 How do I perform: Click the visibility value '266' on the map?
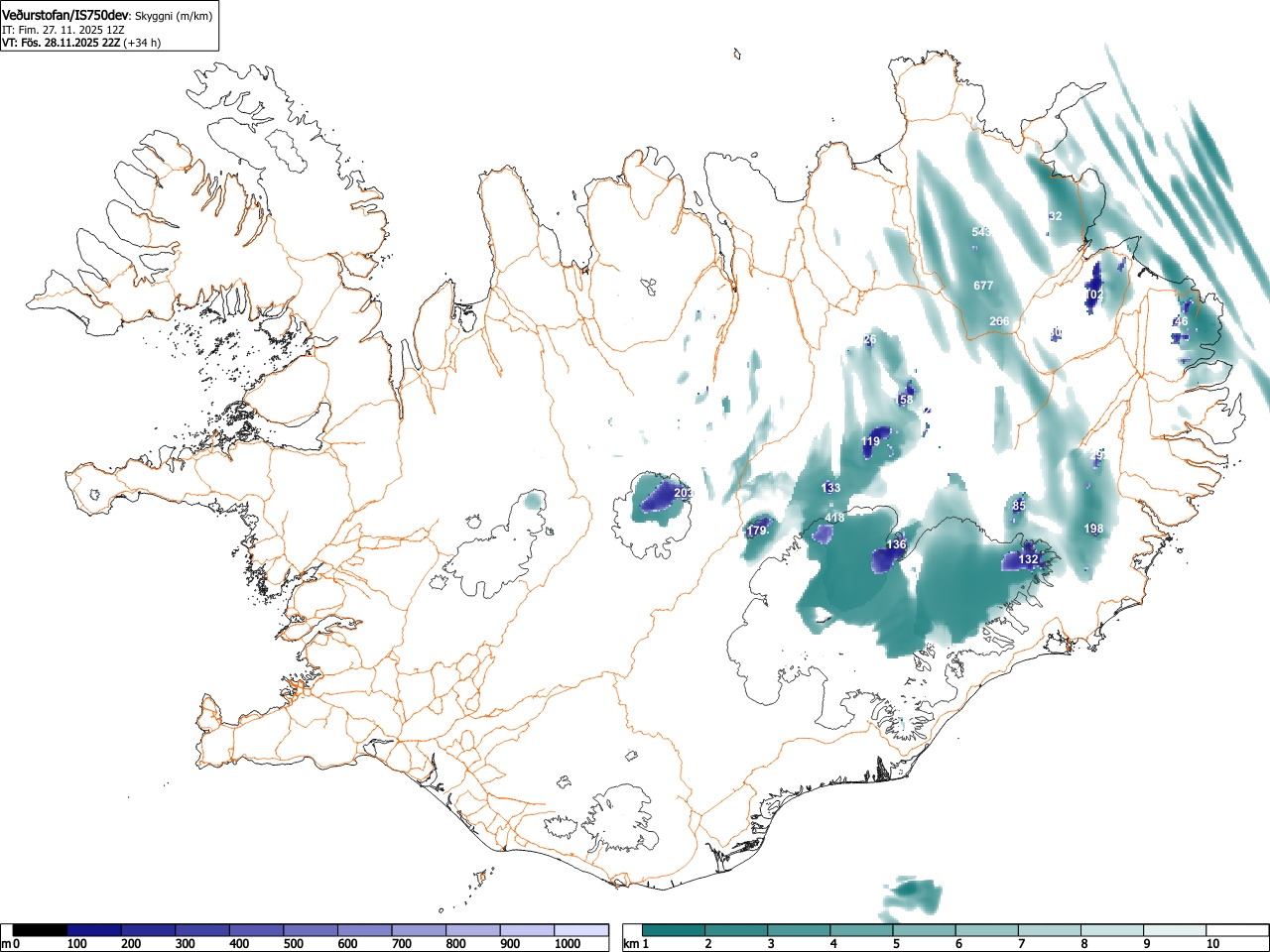[x=999, y=321]
